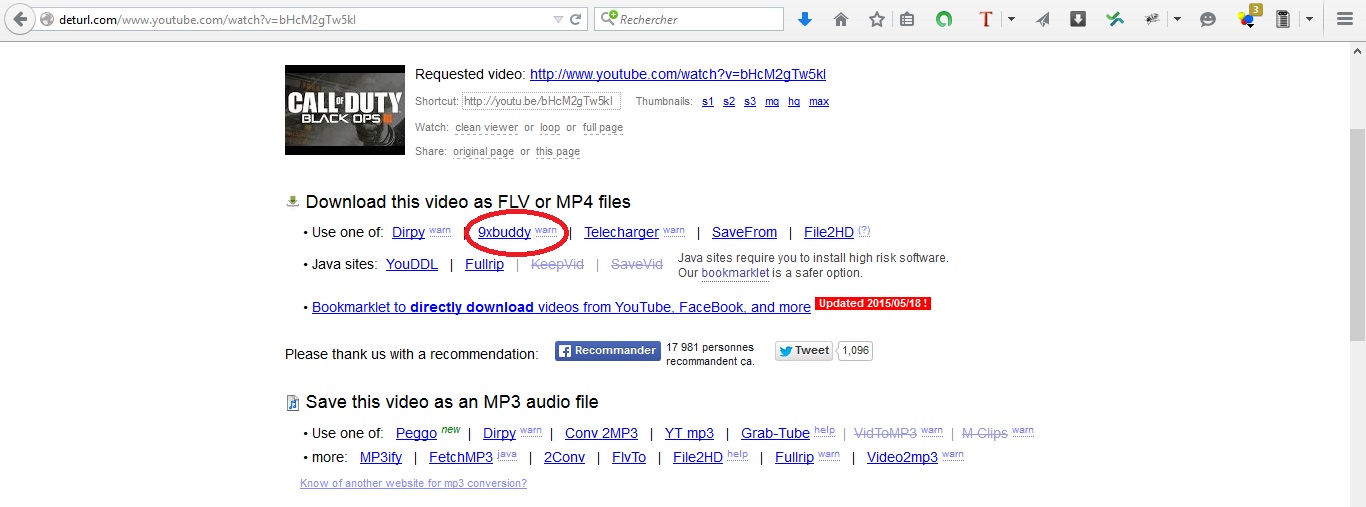Click the 1,096 tweet count bubble
1366x507 pixels.
(x=855, y=350)
